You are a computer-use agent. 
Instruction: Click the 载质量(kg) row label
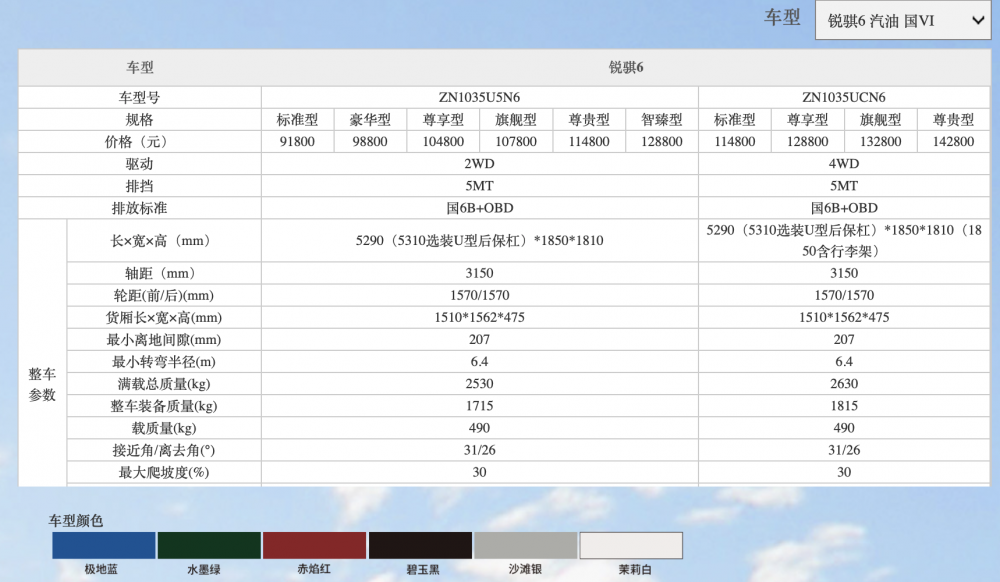click(x=164, y=428)
